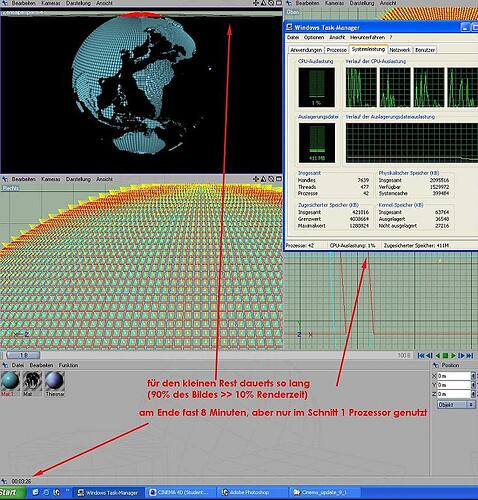478x500 pixels.
Task: Click timeline frame slider handle showing 1 B
Action: point(23,355)
